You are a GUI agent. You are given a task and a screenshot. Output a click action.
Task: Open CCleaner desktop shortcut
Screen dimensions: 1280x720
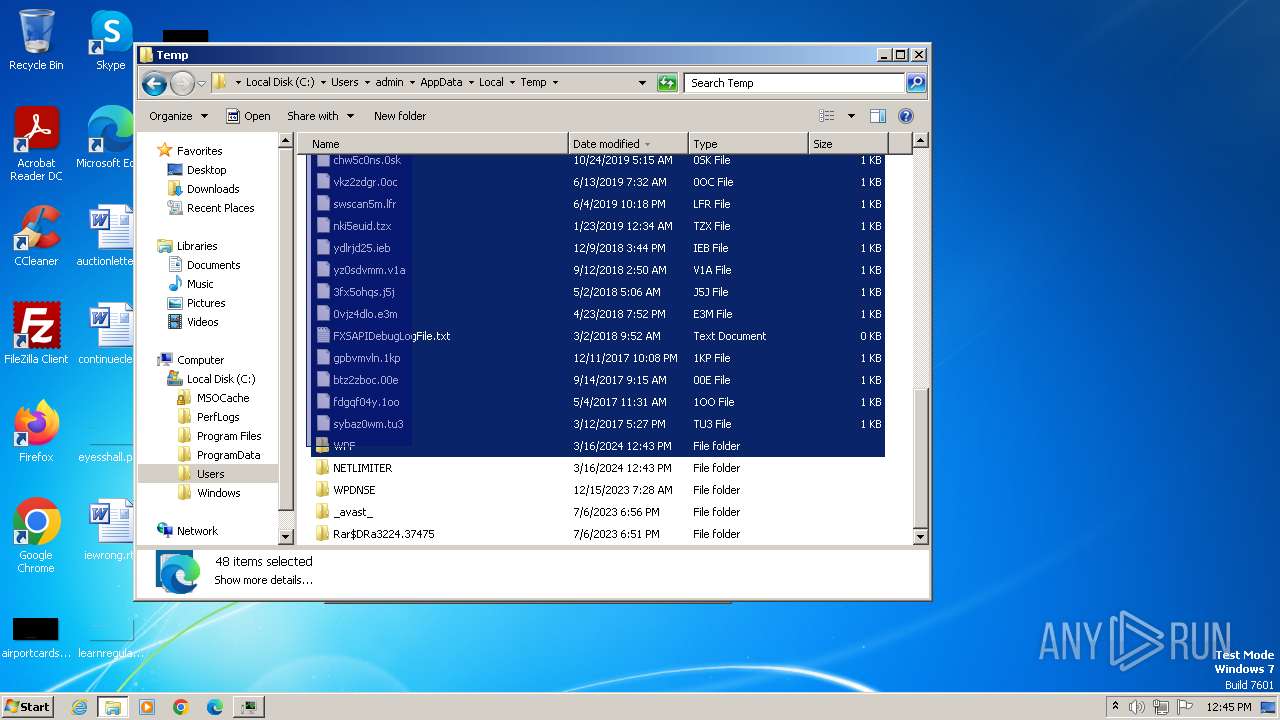pyautogui.click(x=36, y=236)
